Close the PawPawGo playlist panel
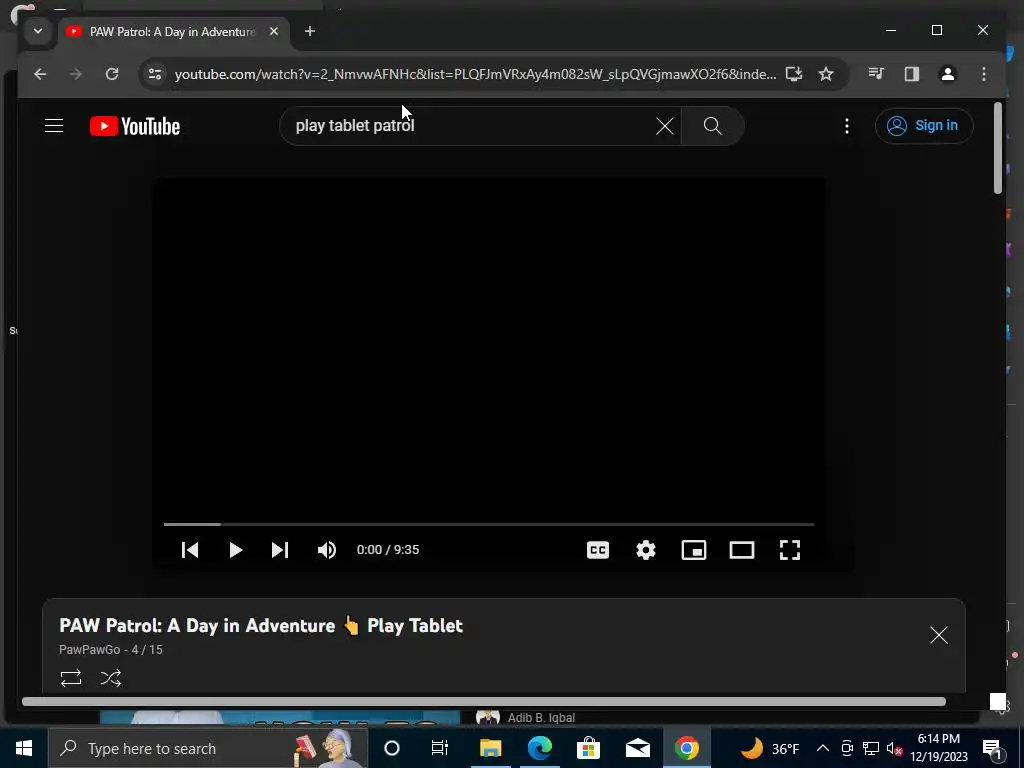 click(938, 635)
